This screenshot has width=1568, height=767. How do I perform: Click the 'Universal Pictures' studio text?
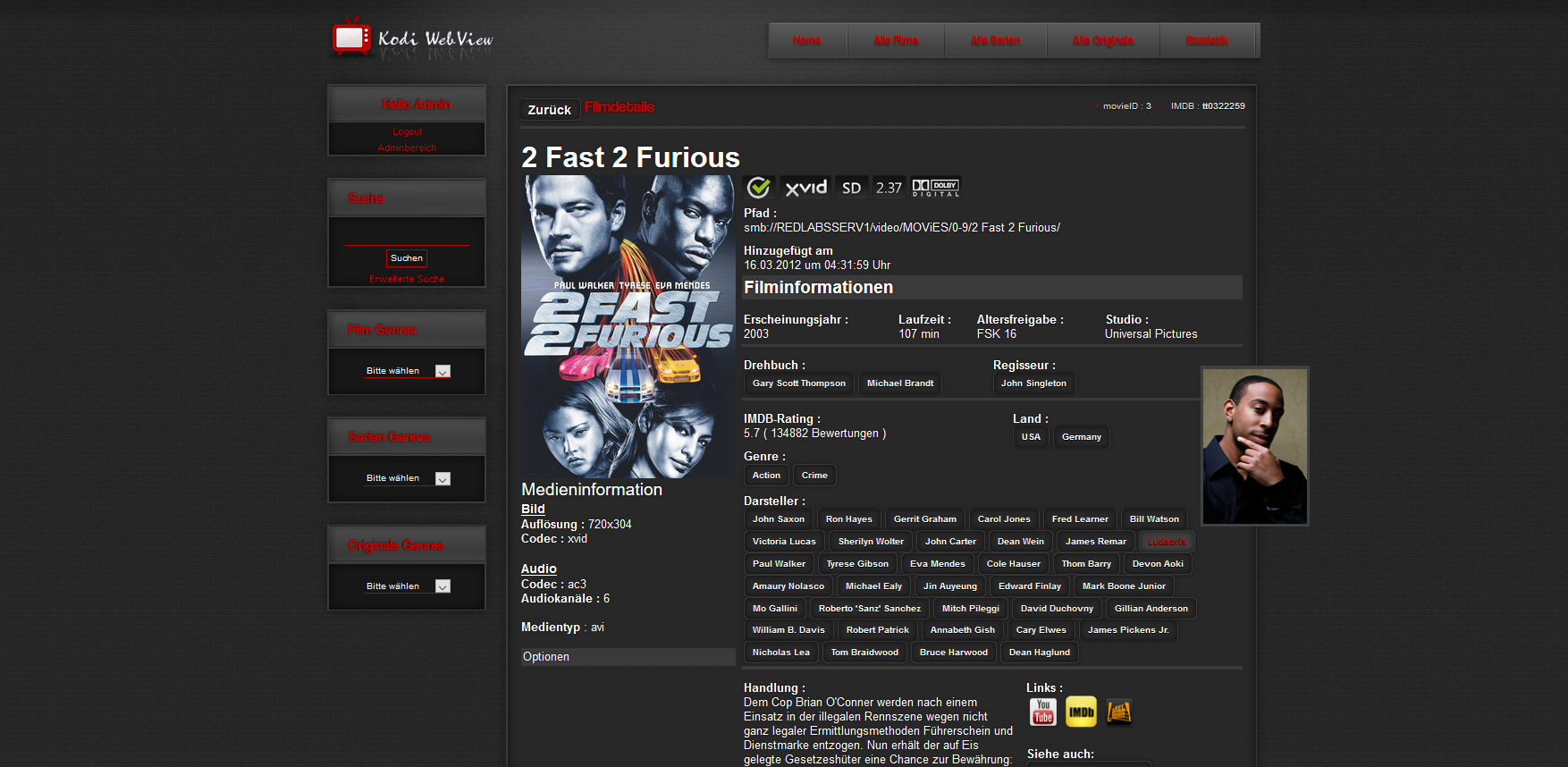[1151, 334]
